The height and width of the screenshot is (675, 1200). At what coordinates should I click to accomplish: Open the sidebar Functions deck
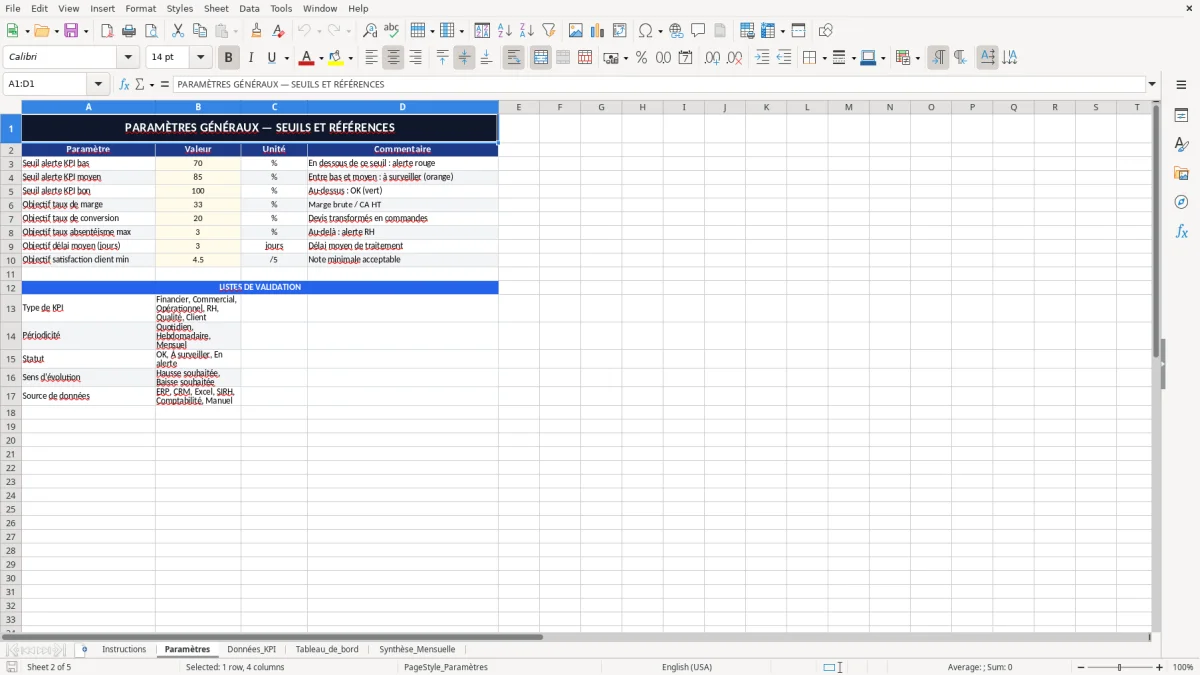1181,231
